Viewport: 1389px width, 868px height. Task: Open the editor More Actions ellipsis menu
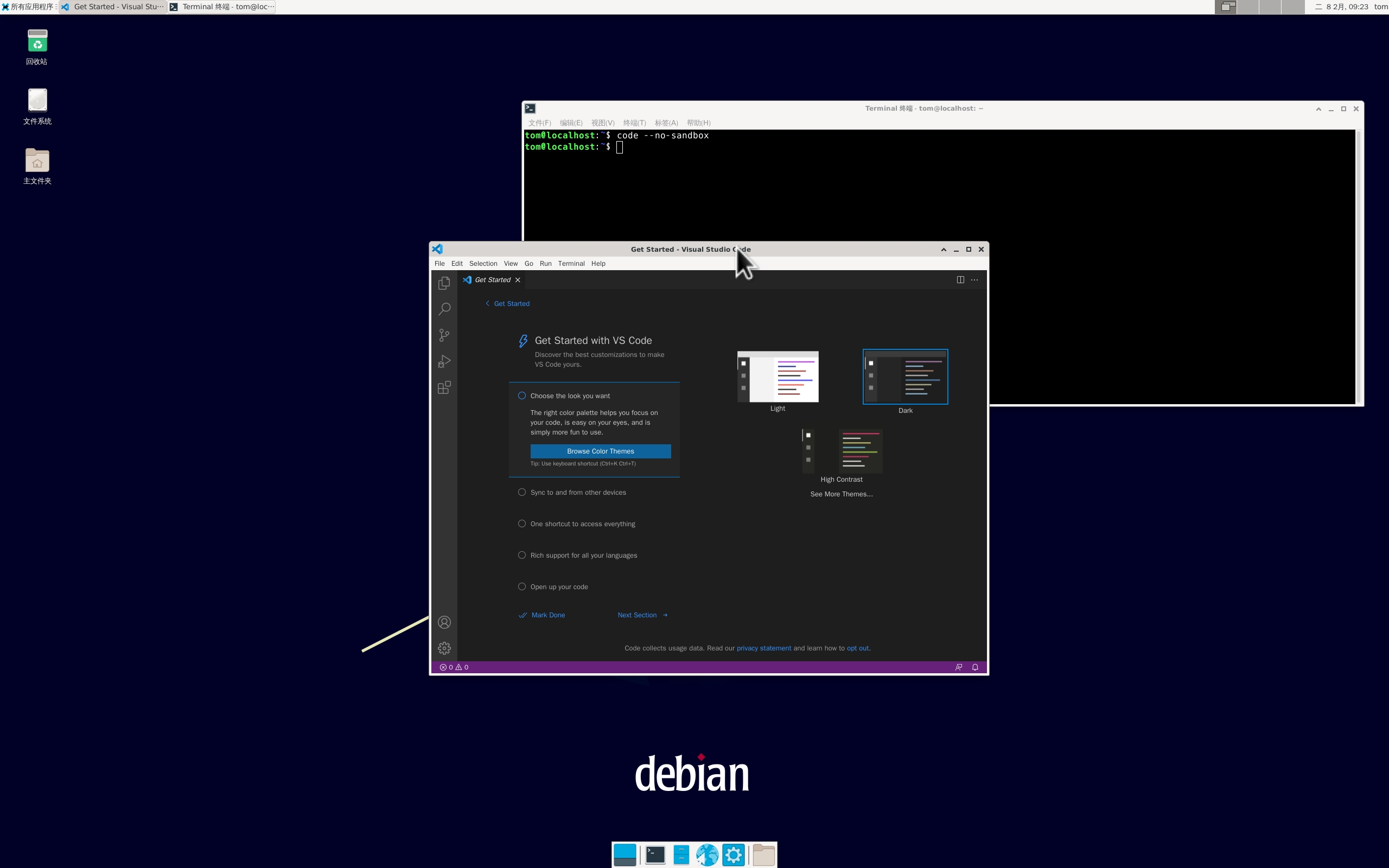[x=974, y=279]
